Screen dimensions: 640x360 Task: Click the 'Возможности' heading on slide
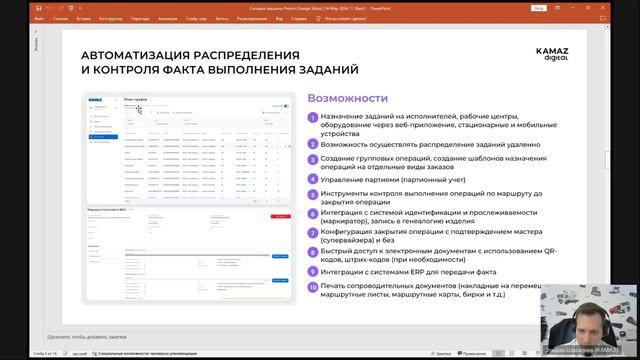click(x=348, y=98)
